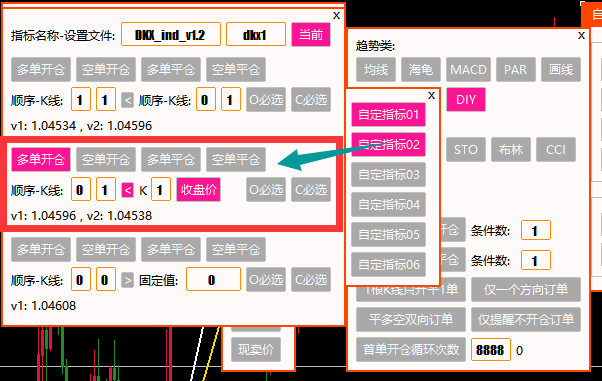Viewport: 602px width, 381px height.
Task: Toggle 多单开仓 in first condition row
Action: [41, 70]
